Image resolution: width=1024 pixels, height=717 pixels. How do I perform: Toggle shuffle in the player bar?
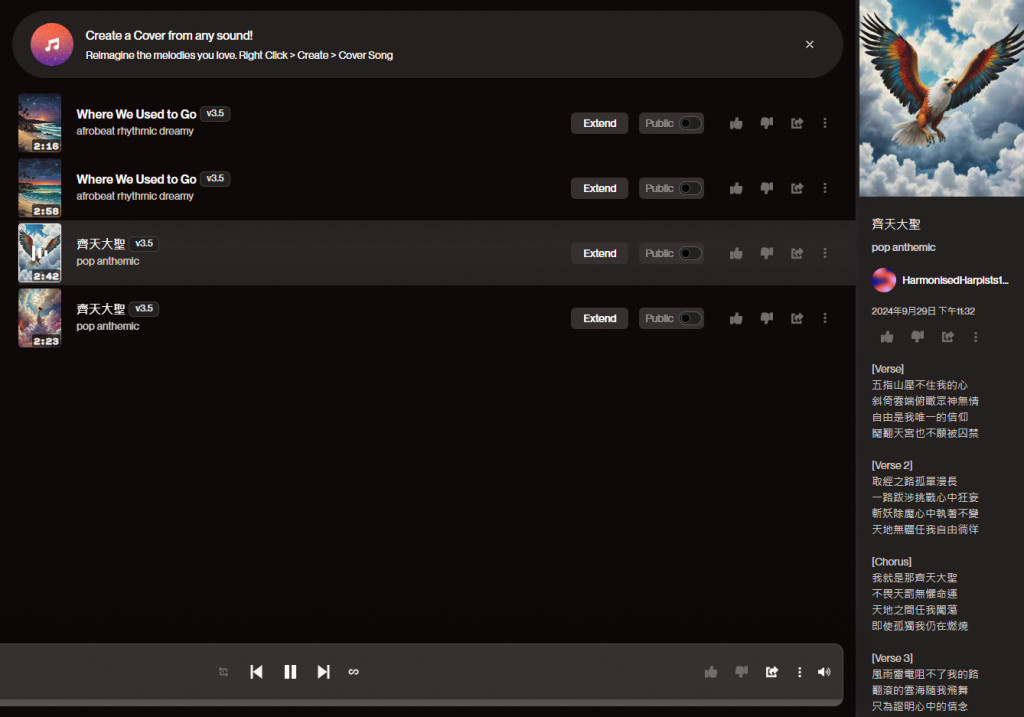(223, 672)
